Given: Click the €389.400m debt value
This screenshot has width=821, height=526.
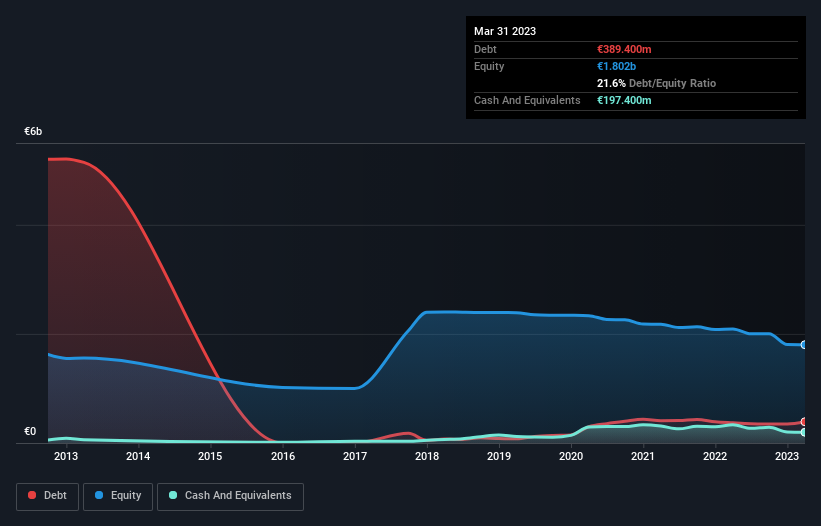Looking at the screenshot, I should tap(624, 49).
